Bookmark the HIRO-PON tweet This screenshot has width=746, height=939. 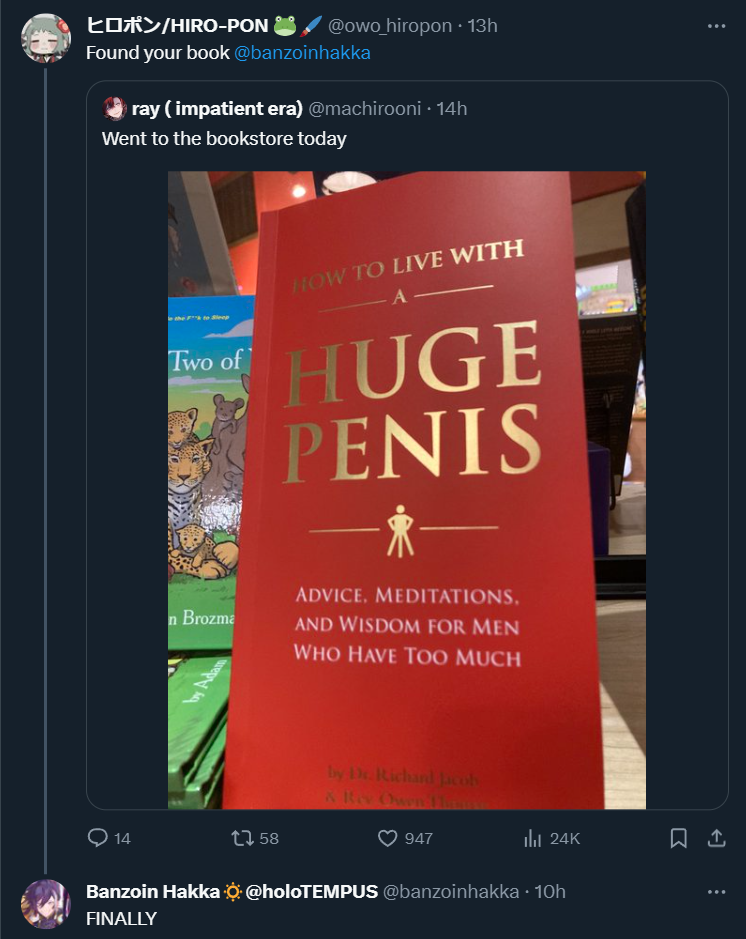(678, 838)
